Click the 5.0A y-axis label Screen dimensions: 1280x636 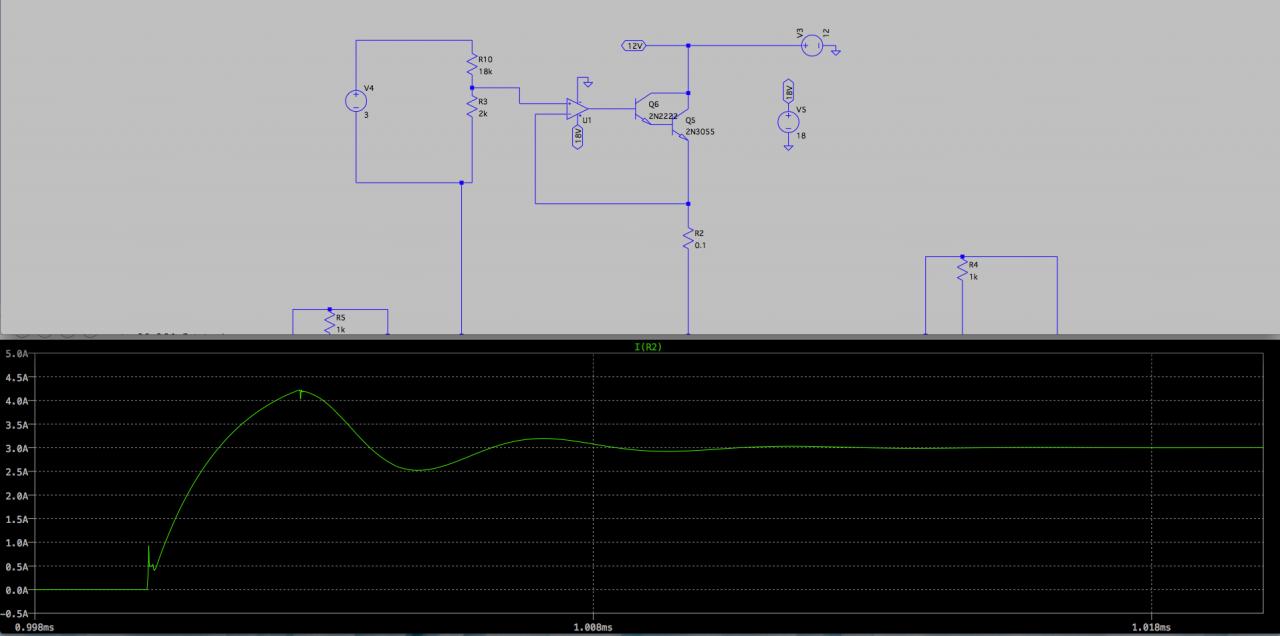[x=16, y=354]
